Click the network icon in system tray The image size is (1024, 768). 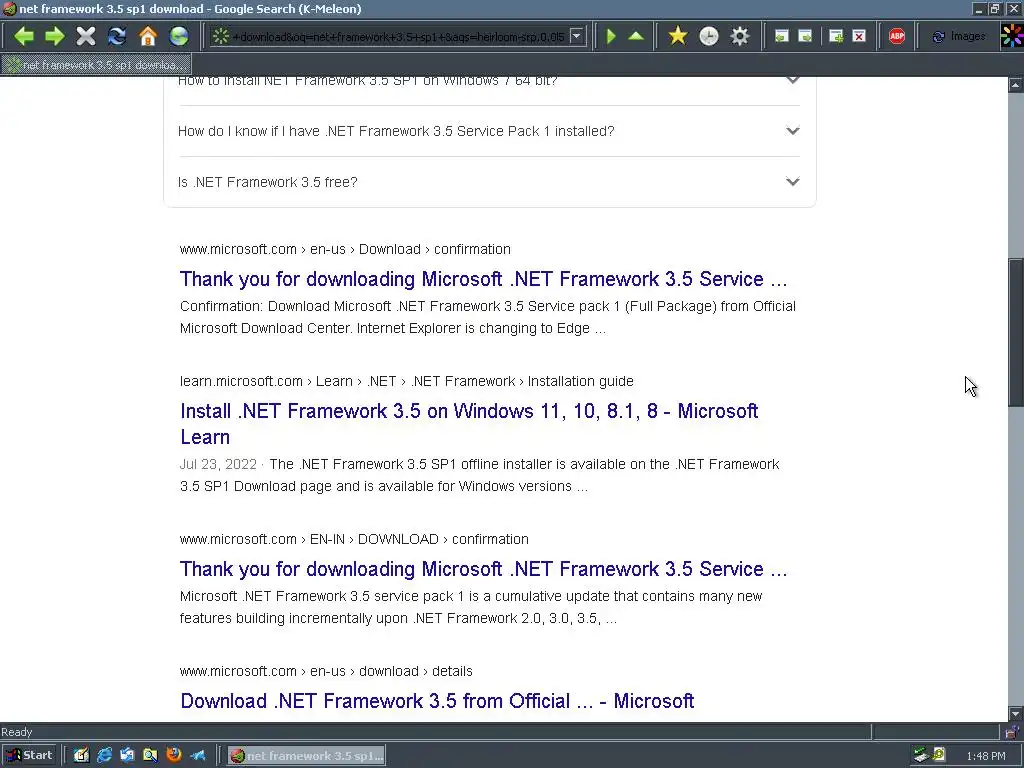coord(921,756)
